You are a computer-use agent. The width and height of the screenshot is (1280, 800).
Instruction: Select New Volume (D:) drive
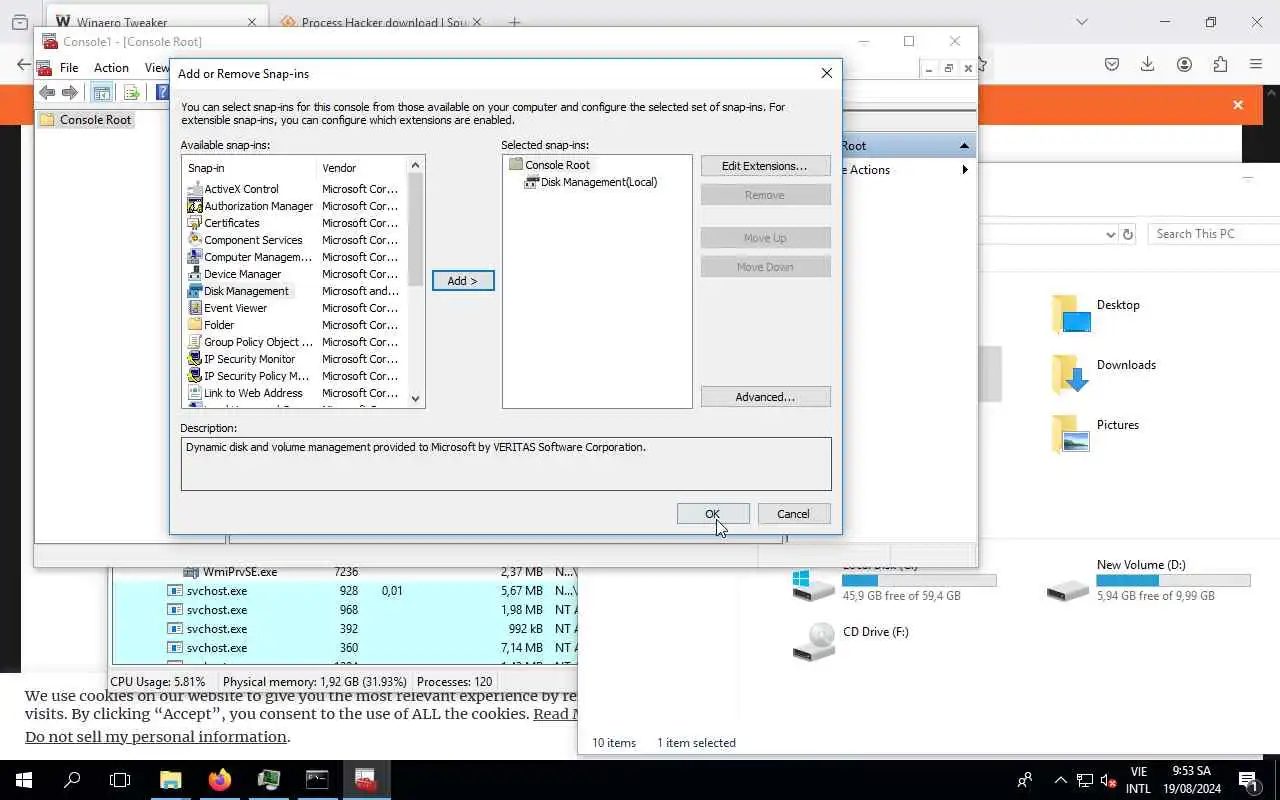(x=1148, y=581)
